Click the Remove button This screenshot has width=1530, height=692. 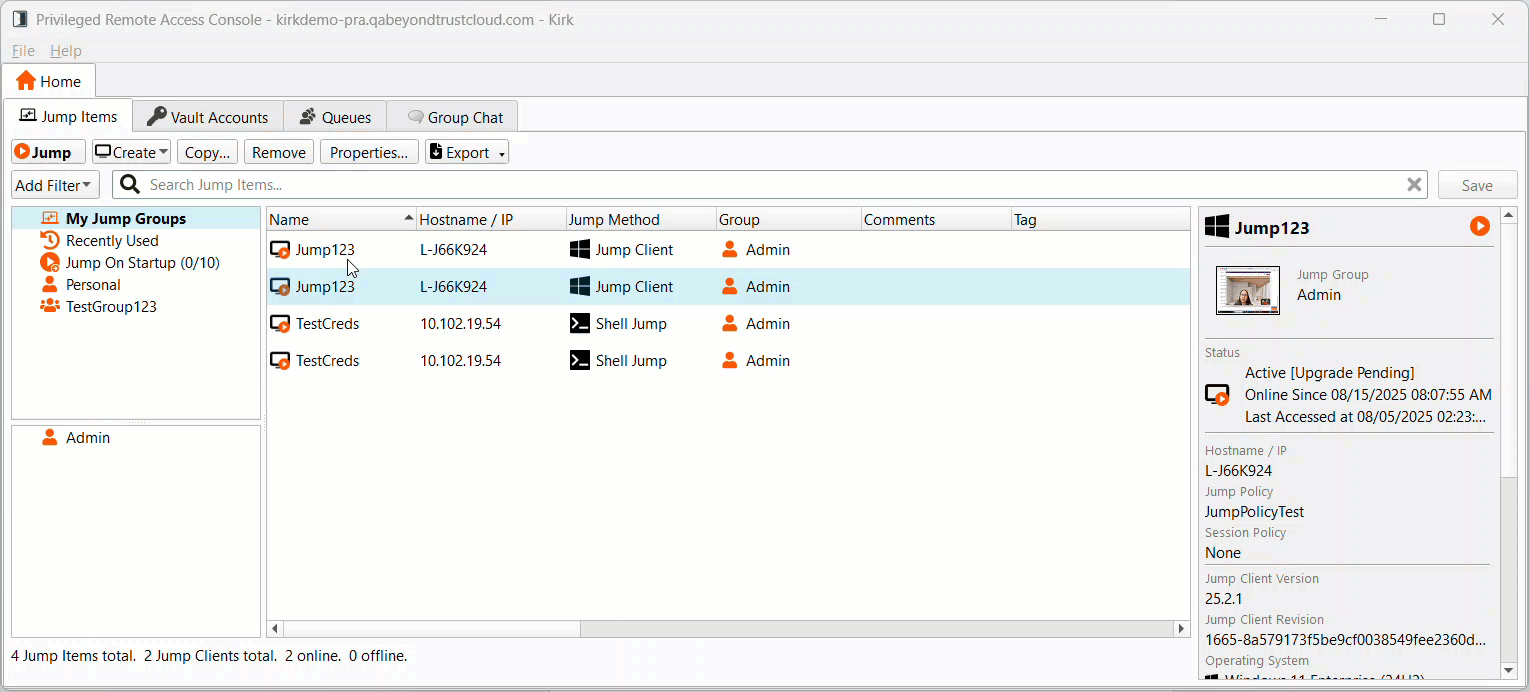[279, 152]
